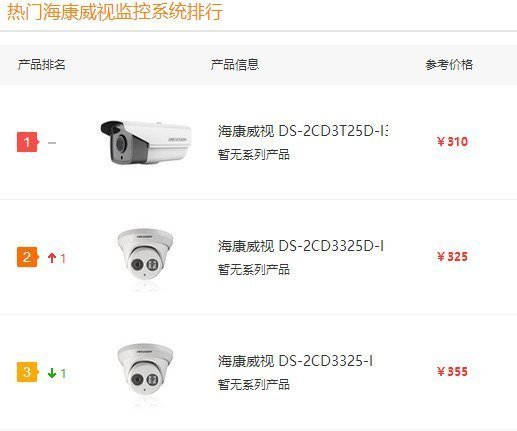
Task: Click the orange rank 2 badge
Action: pyautogui.click(x=28, y=257)
